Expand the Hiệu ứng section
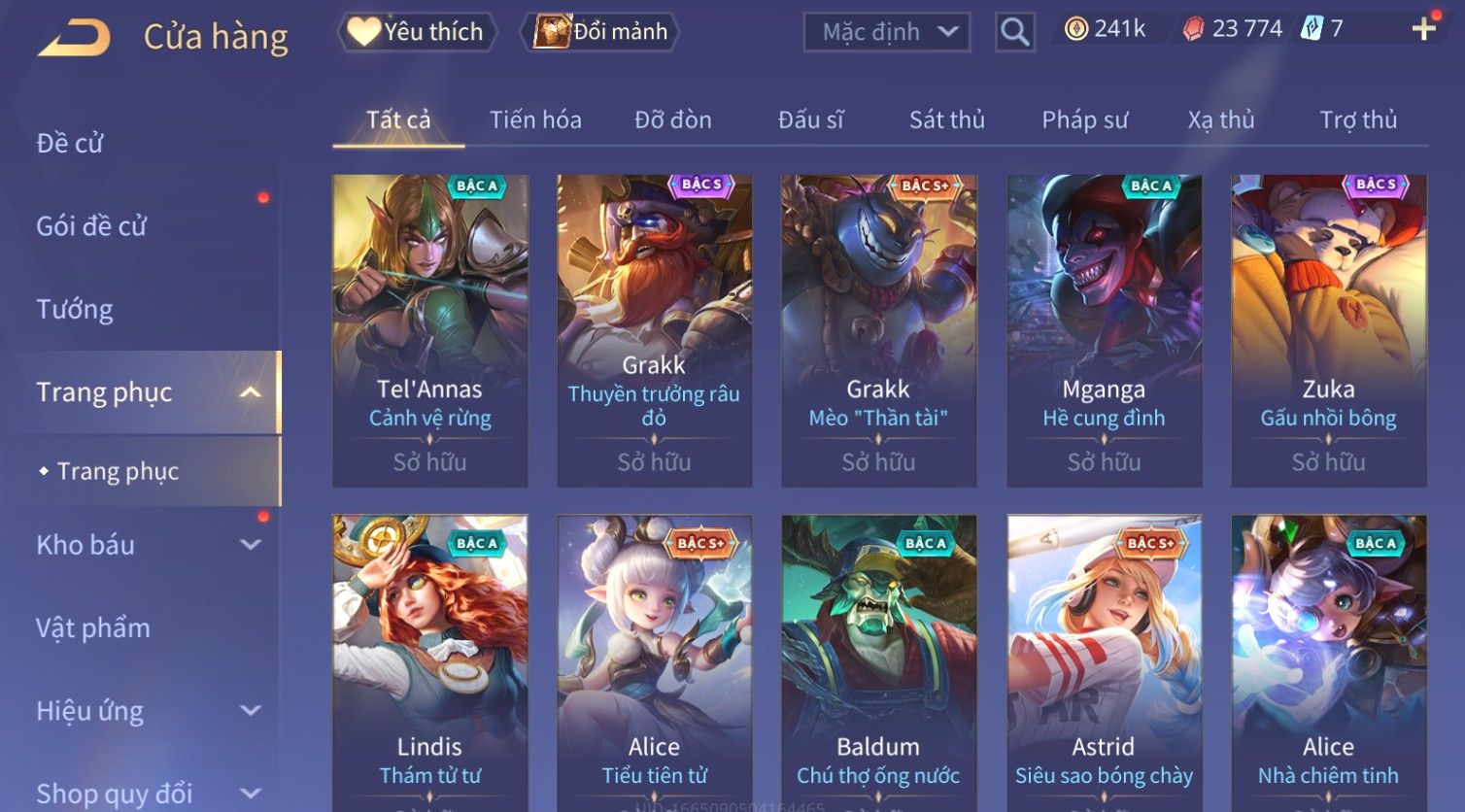Image resolution: width=1465 pixels, height=812 pixels. coord(251,711)
